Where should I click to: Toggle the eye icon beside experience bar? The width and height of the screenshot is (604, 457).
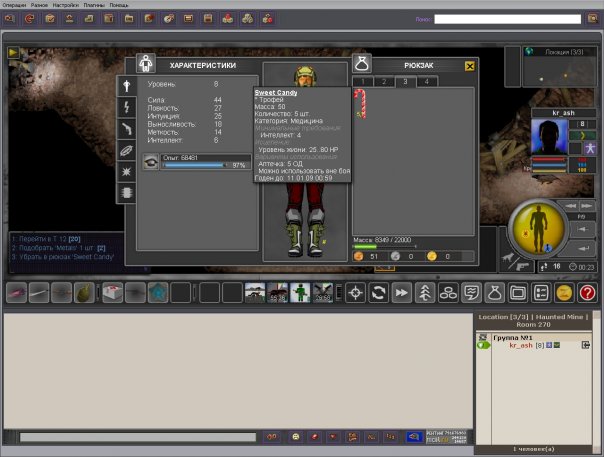coord(151,162)
